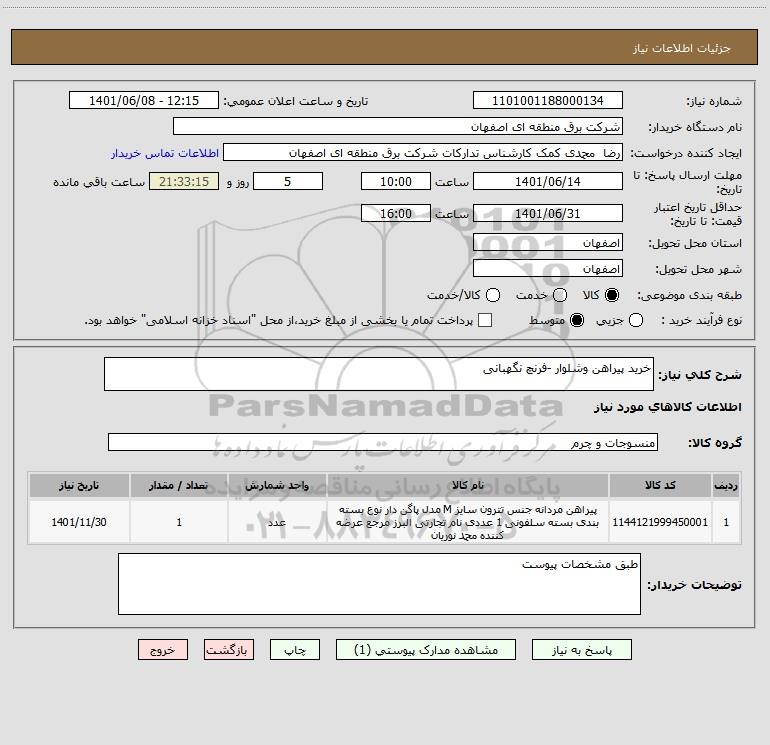
Task: Click the اطلاعات کالاهای مورد نیاز heading
Action: [x=668, y=407]
